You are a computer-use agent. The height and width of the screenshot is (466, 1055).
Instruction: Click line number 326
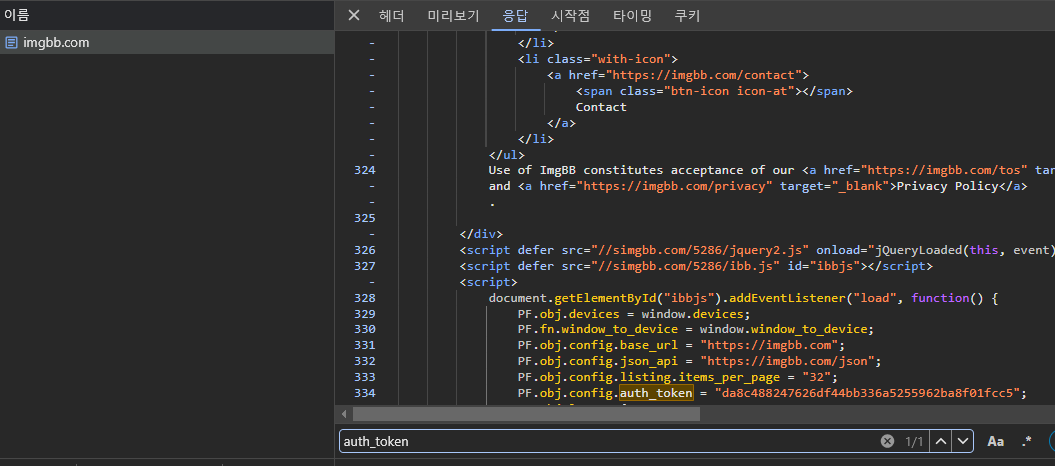(x=365, y=250)
